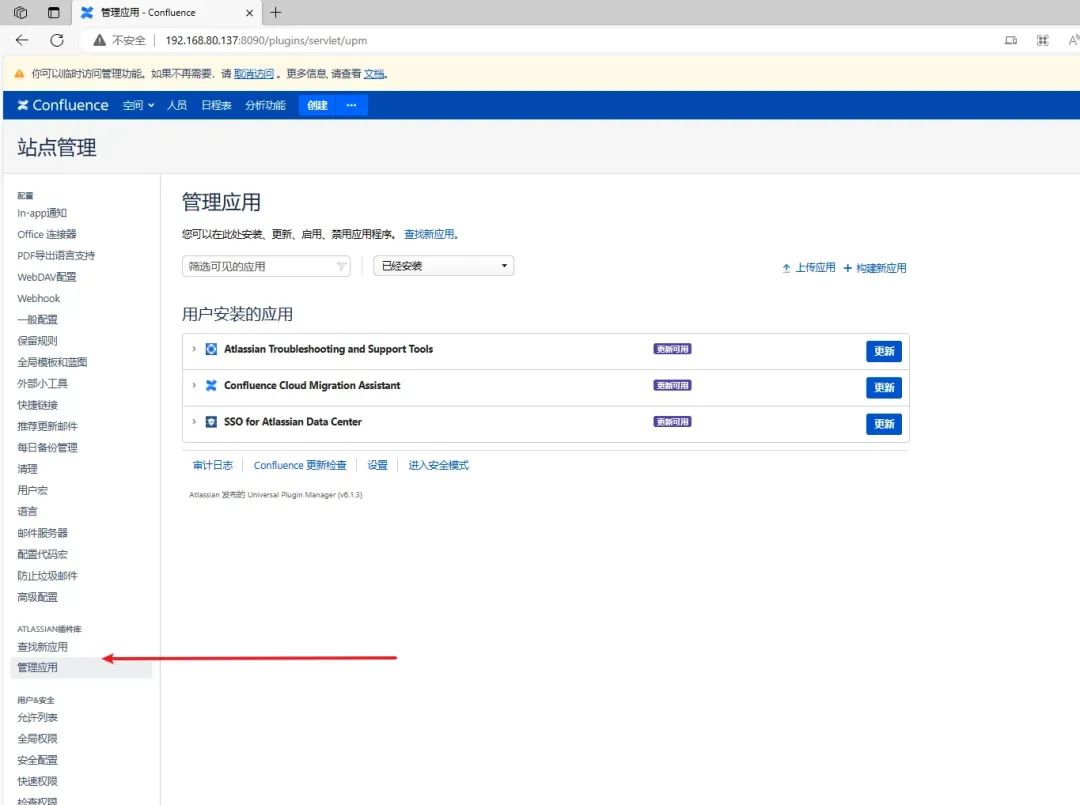
Task: Update Atlassian Troubleshooting and Support Tools with 更新
Action: 884,351
